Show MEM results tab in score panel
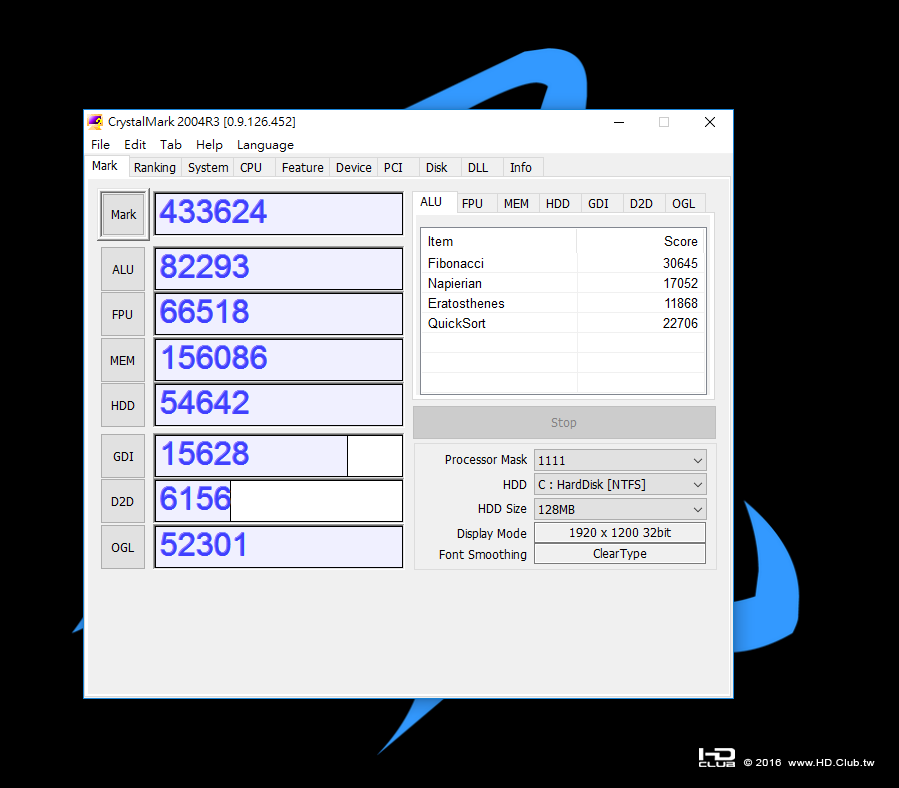This screenshot has width=899, height=788. click(x=517, y=204)
